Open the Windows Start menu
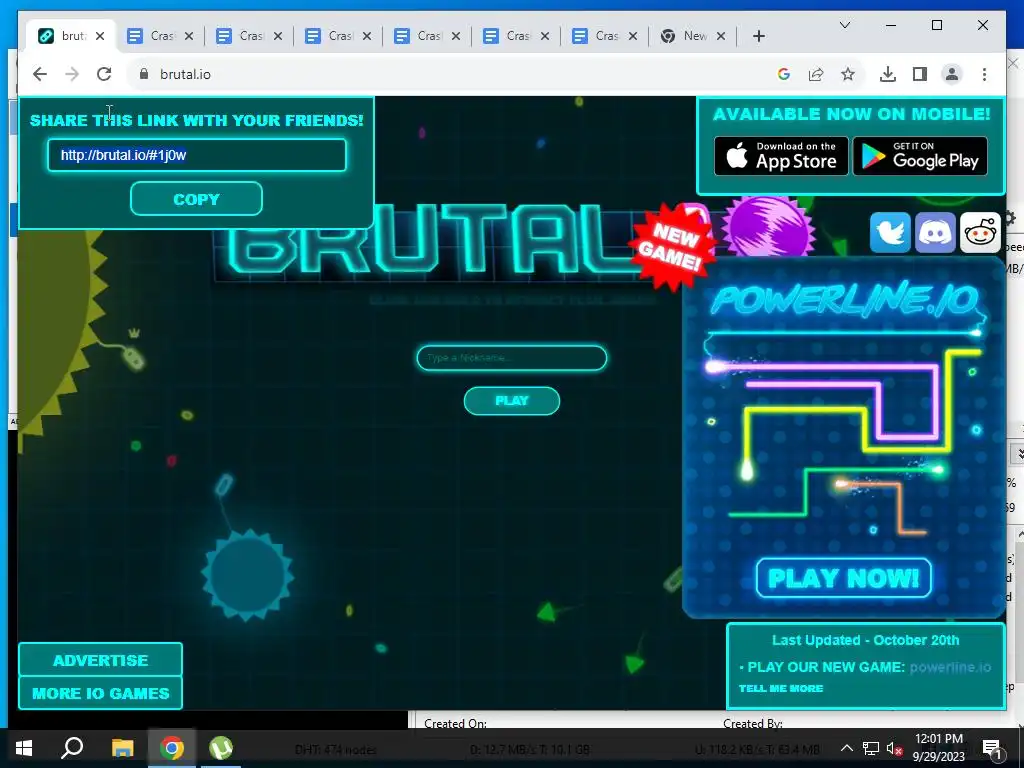The image size is (1024, 768). [24, 748]
